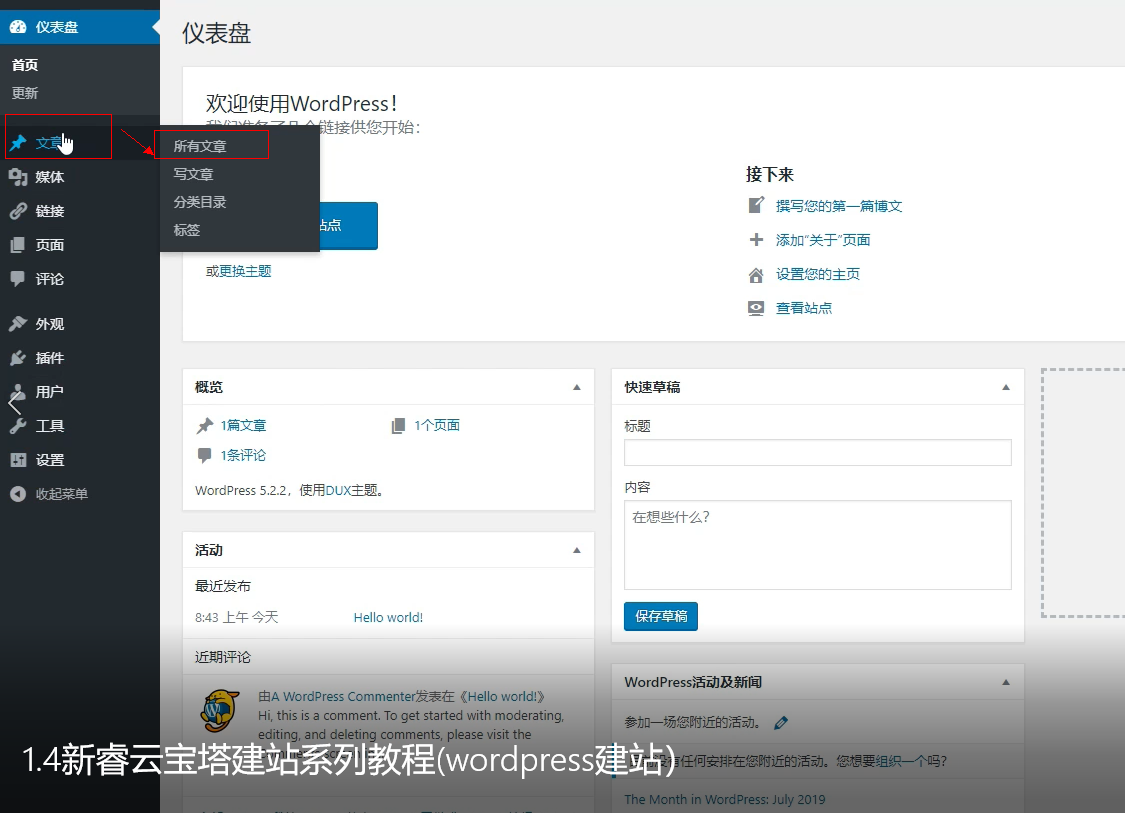This screenshot has width=1125, height=813.
Task: Open the 1篇文章 link in 概览
Action: click(243, 426)
